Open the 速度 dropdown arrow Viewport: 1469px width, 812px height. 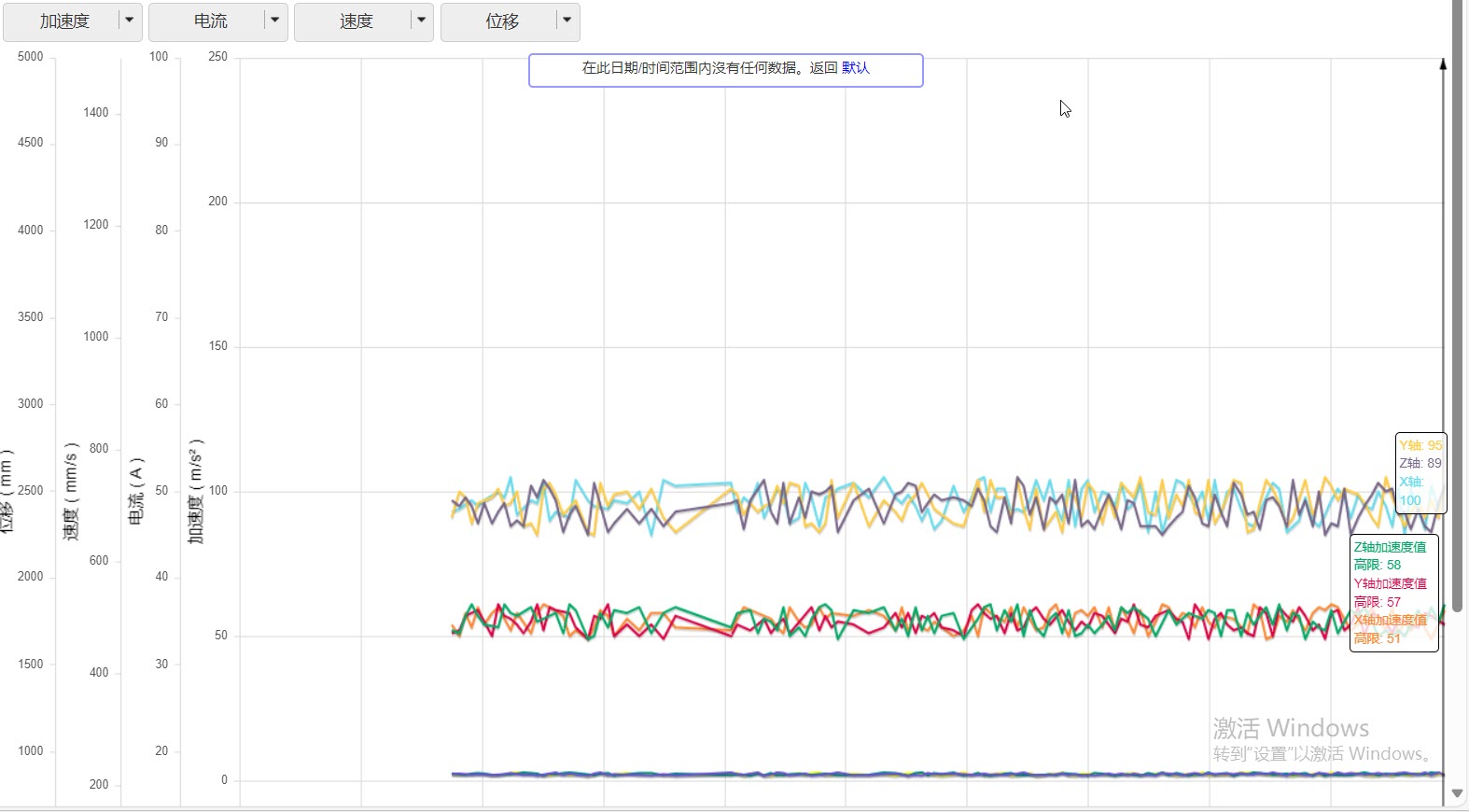click(422, 21)
